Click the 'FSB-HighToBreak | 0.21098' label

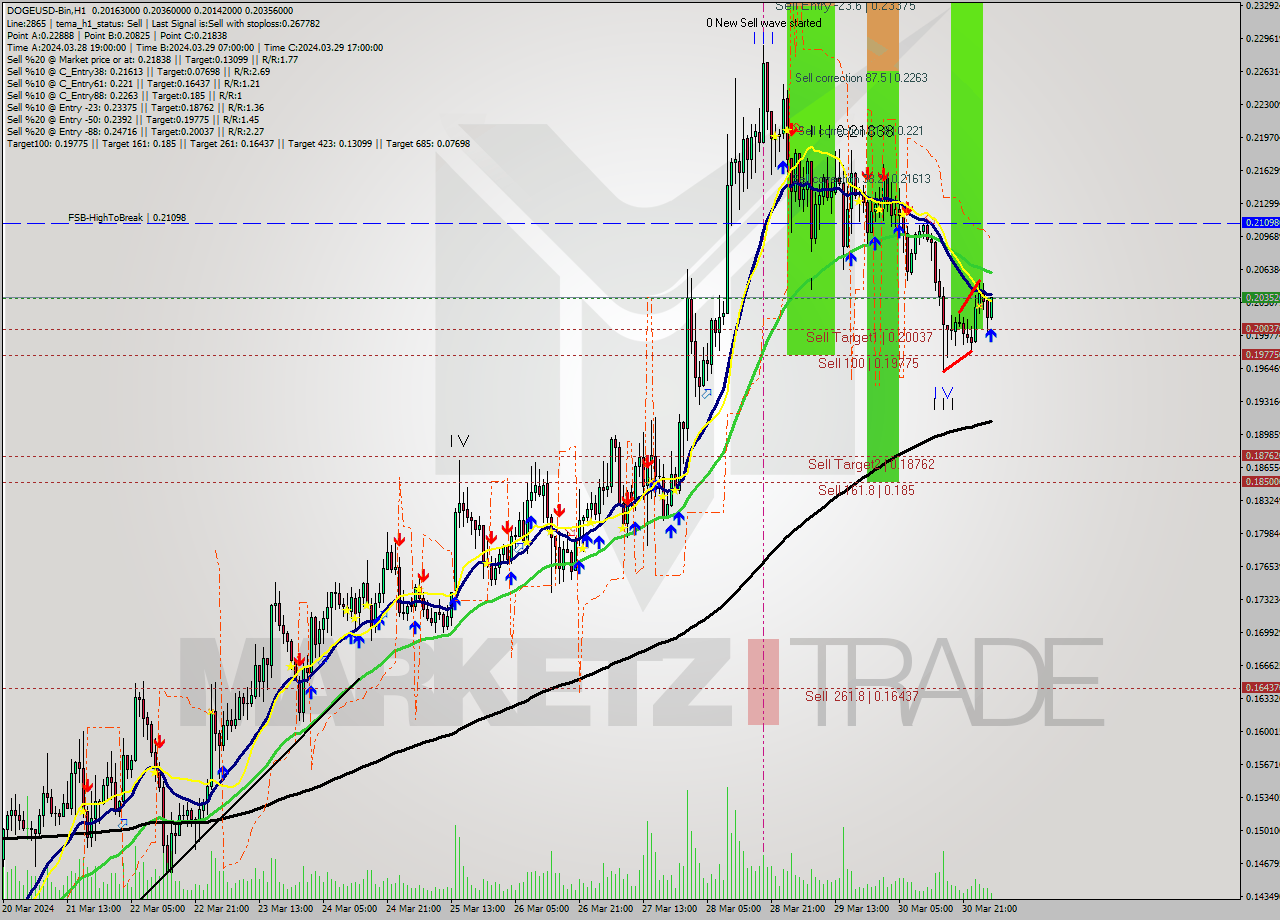click(x=127, y=217)
